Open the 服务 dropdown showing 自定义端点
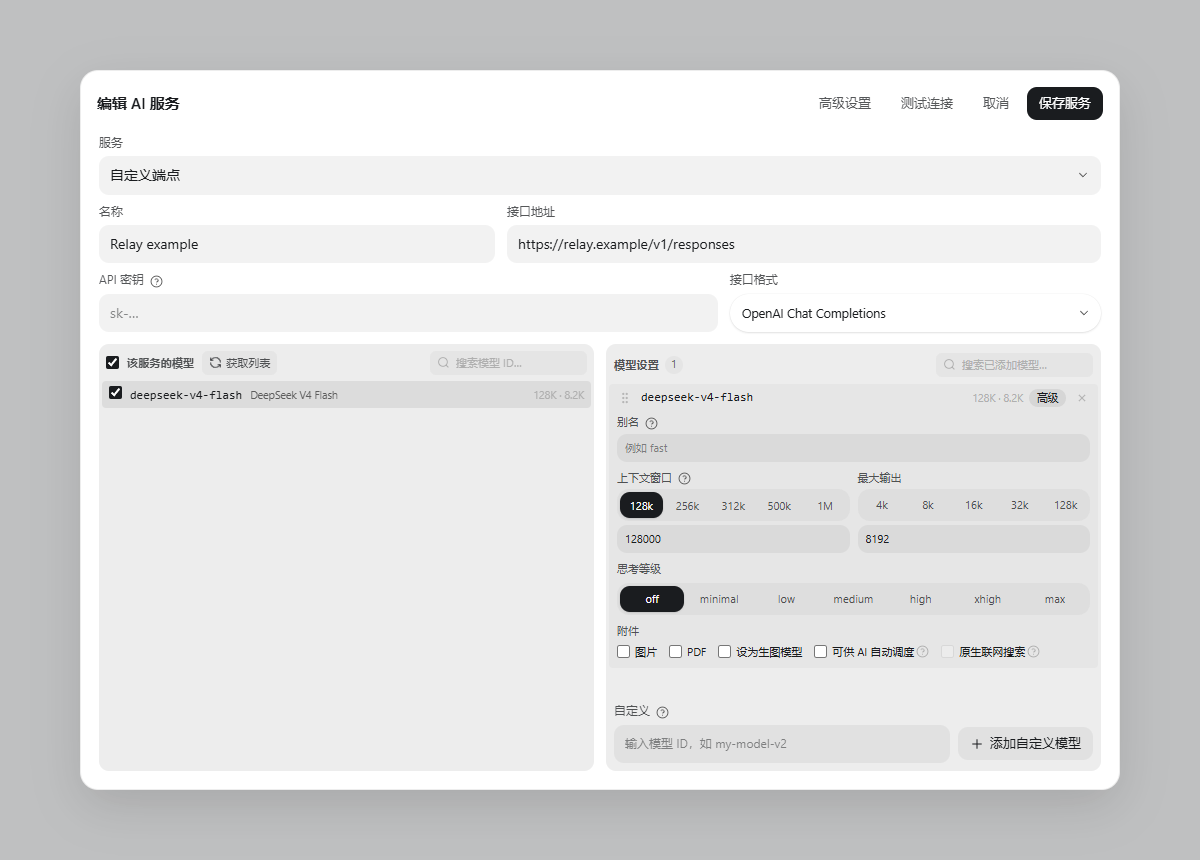The height and width of the screenshot is (860, 1200). point(600,175)
